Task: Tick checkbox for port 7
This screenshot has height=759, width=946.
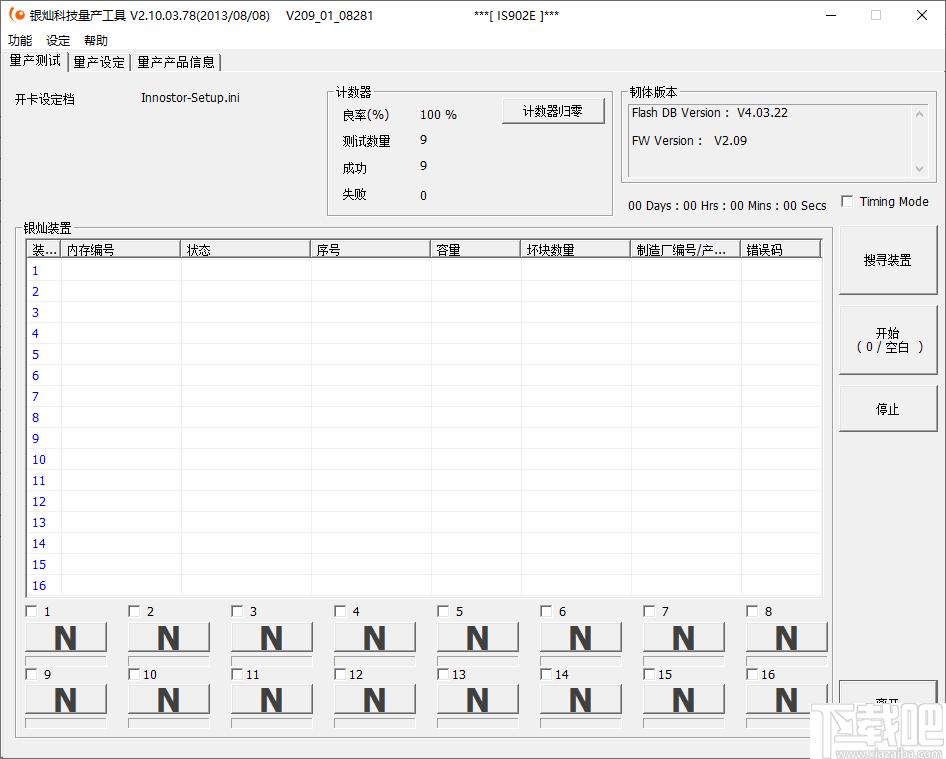Action: (649, 611)
